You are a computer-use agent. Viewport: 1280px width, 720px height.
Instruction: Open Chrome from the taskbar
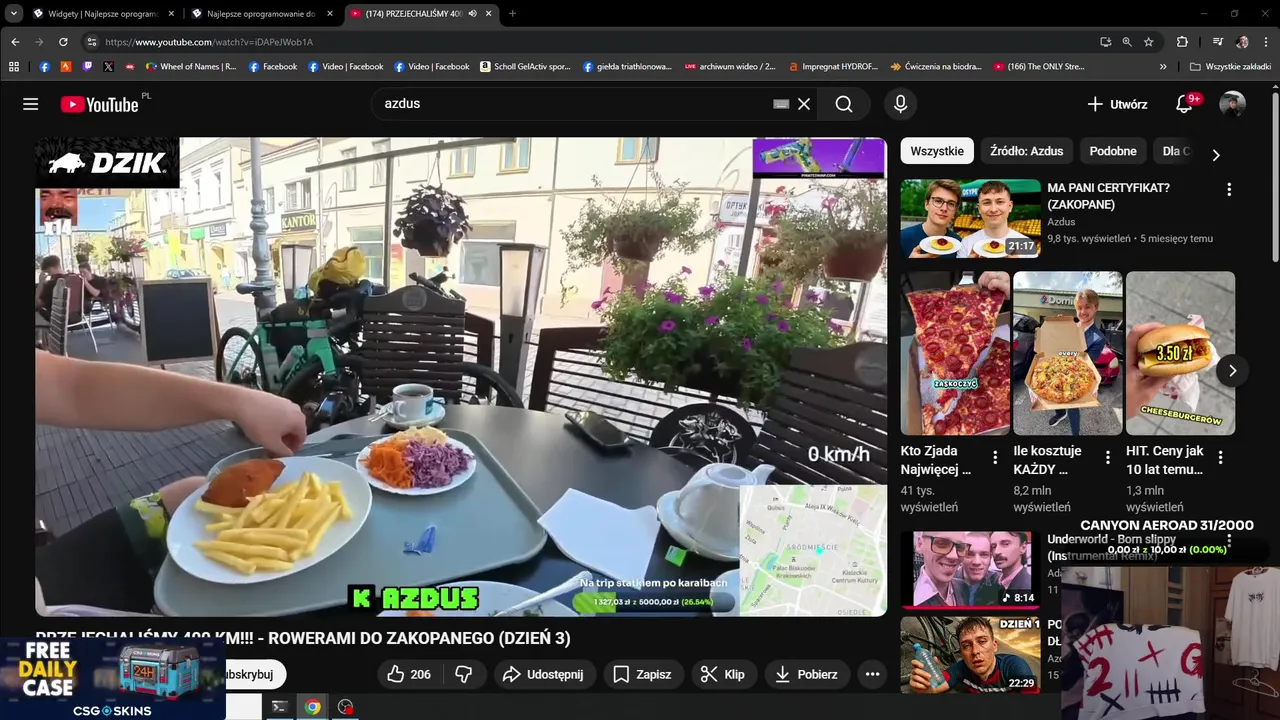coord(313,707)
